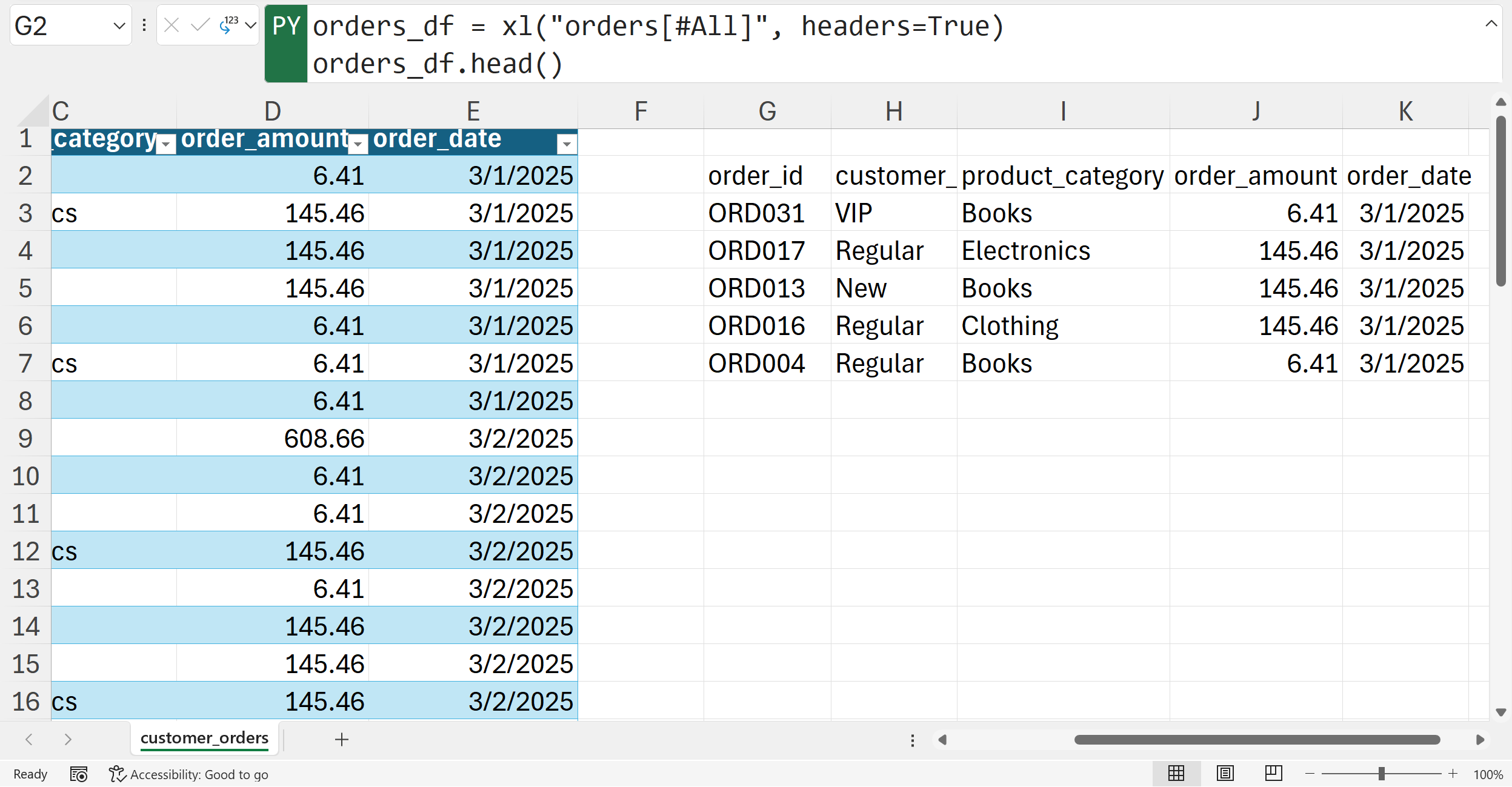Click the 100% zoom level button

tap(1488, 774)
